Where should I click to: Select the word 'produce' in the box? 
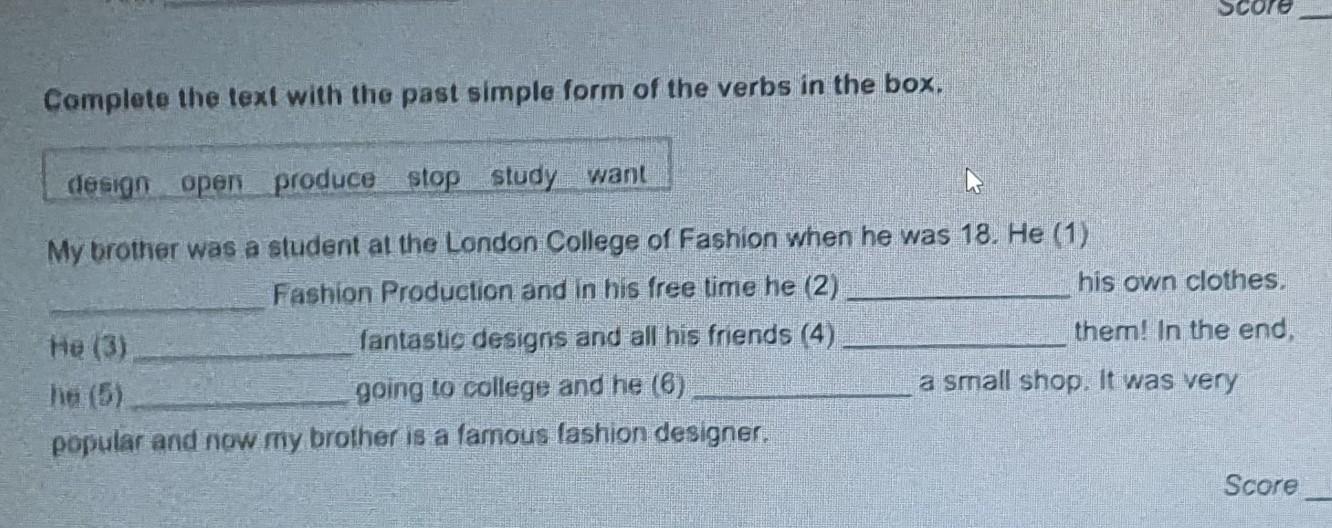pos(325,181)
